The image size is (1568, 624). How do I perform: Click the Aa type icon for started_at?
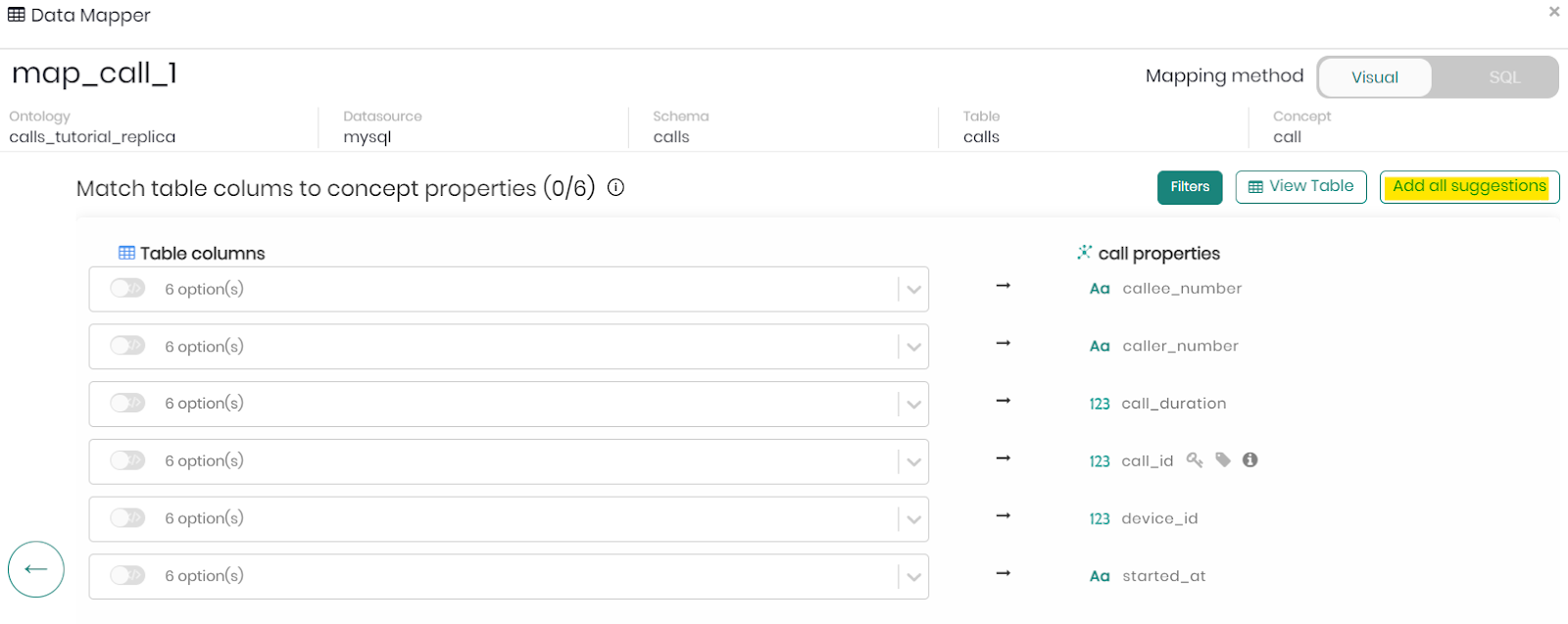point(1100,576)
